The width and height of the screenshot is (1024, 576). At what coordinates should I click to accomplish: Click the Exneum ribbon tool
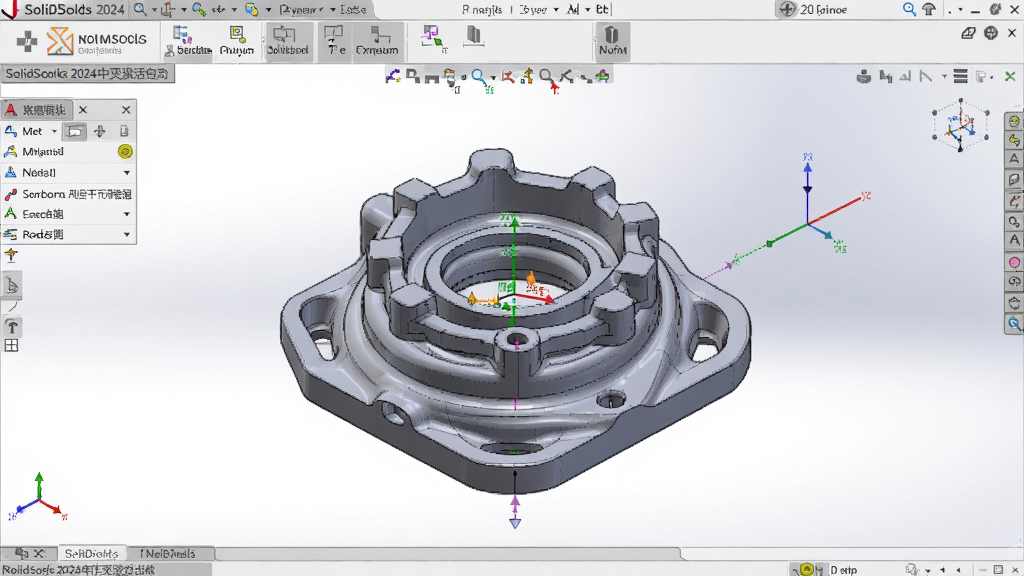(377, 40)
